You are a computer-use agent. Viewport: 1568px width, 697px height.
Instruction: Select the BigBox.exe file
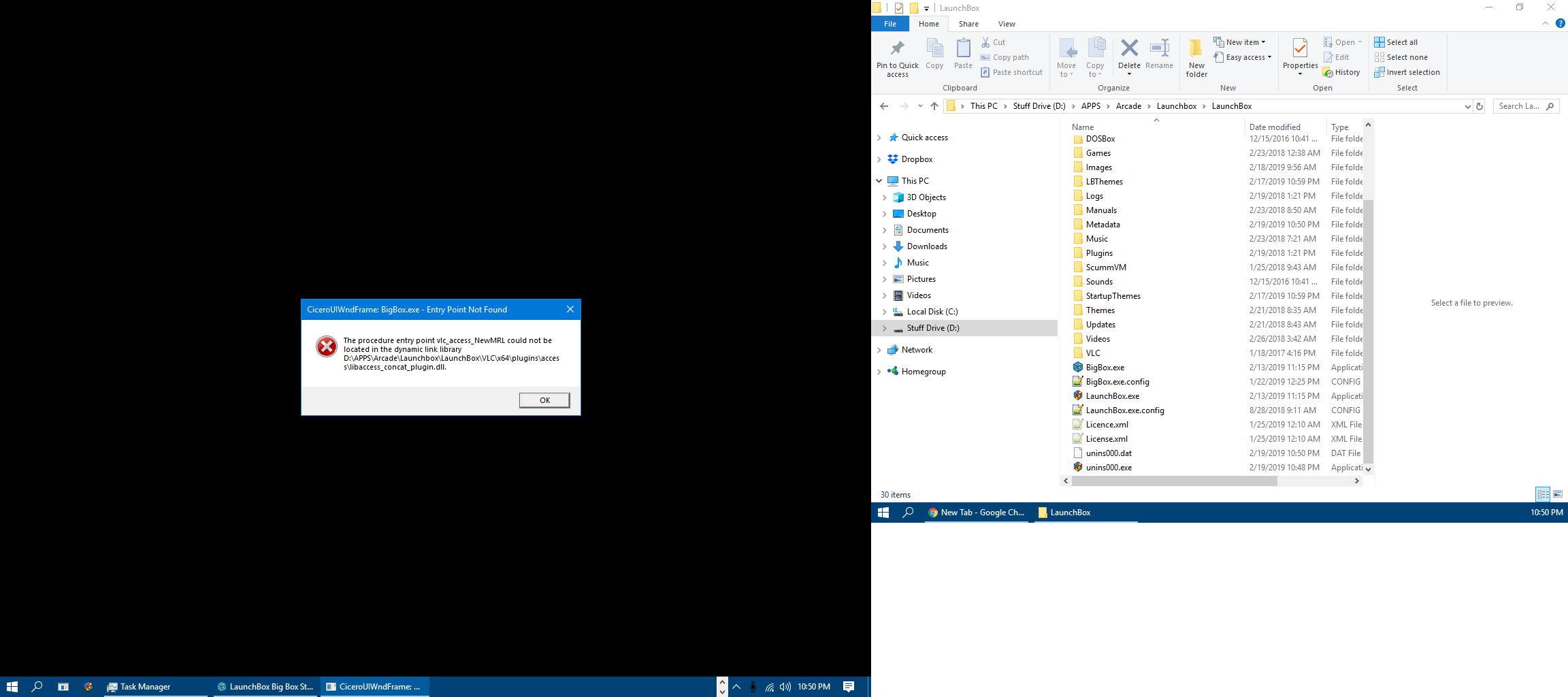pos(1105,368)
